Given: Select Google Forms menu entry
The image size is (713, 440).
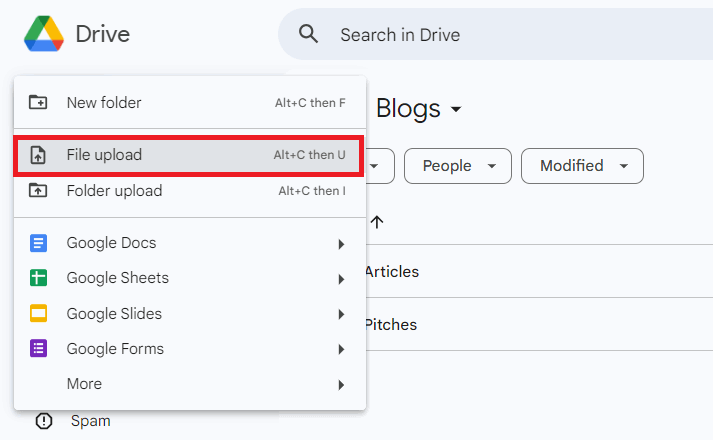Looking at the screenshot, I should (x=190, y=349).
